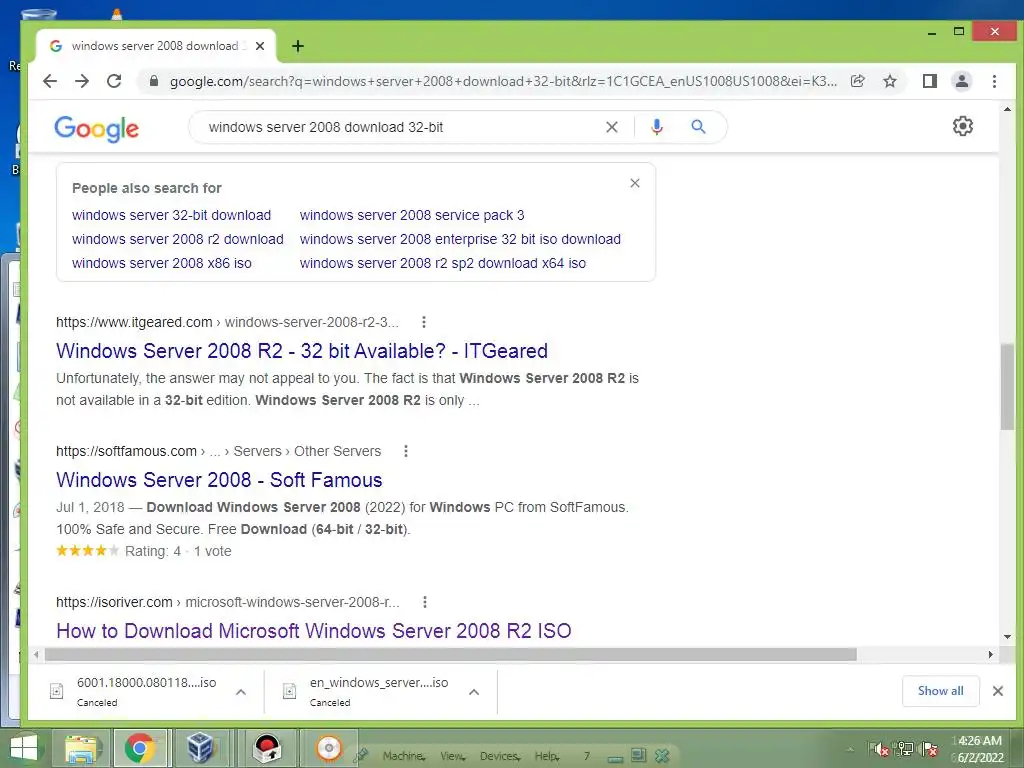The image size is (1024, 768).
Task: Click the vertical scrollbar thumb
Action: click(1007, 386)
